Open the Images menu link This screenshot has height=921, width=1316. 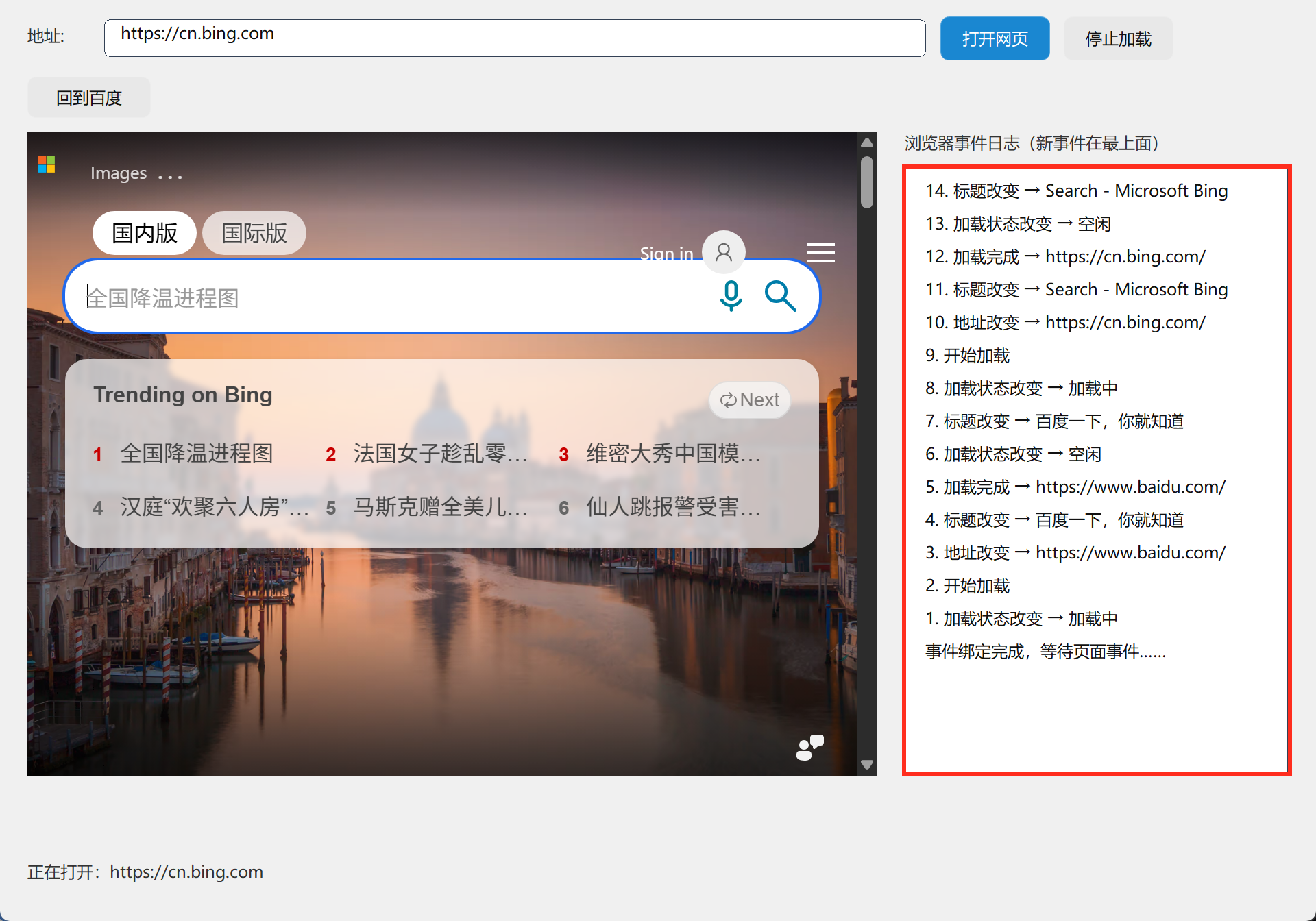click(x=119, y=173)
